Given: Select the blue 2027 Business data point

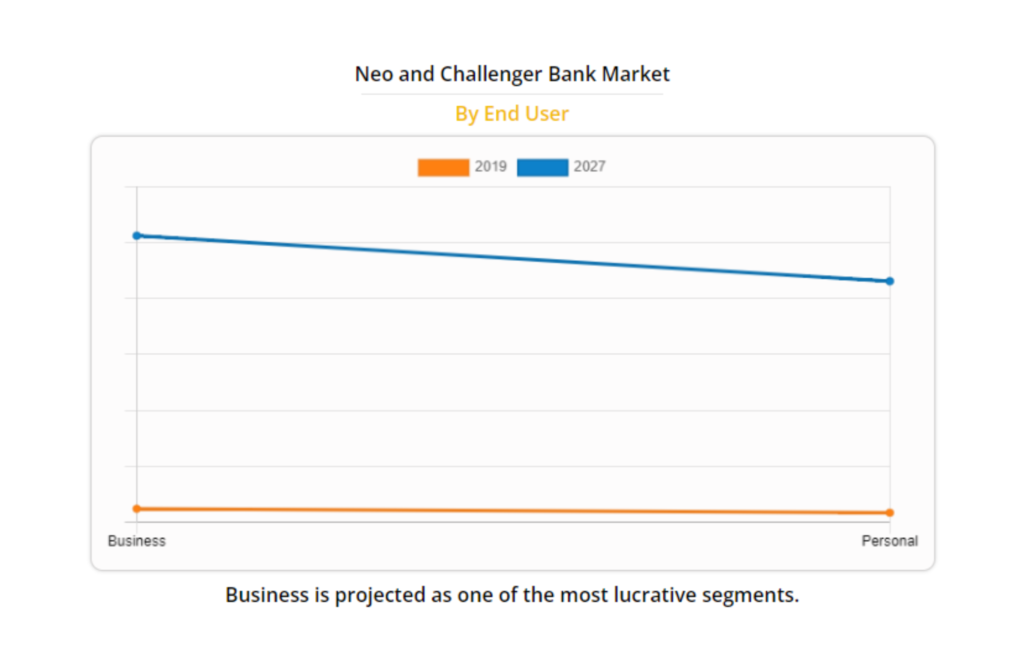Looking at the screenshot, I should (137, 236).
